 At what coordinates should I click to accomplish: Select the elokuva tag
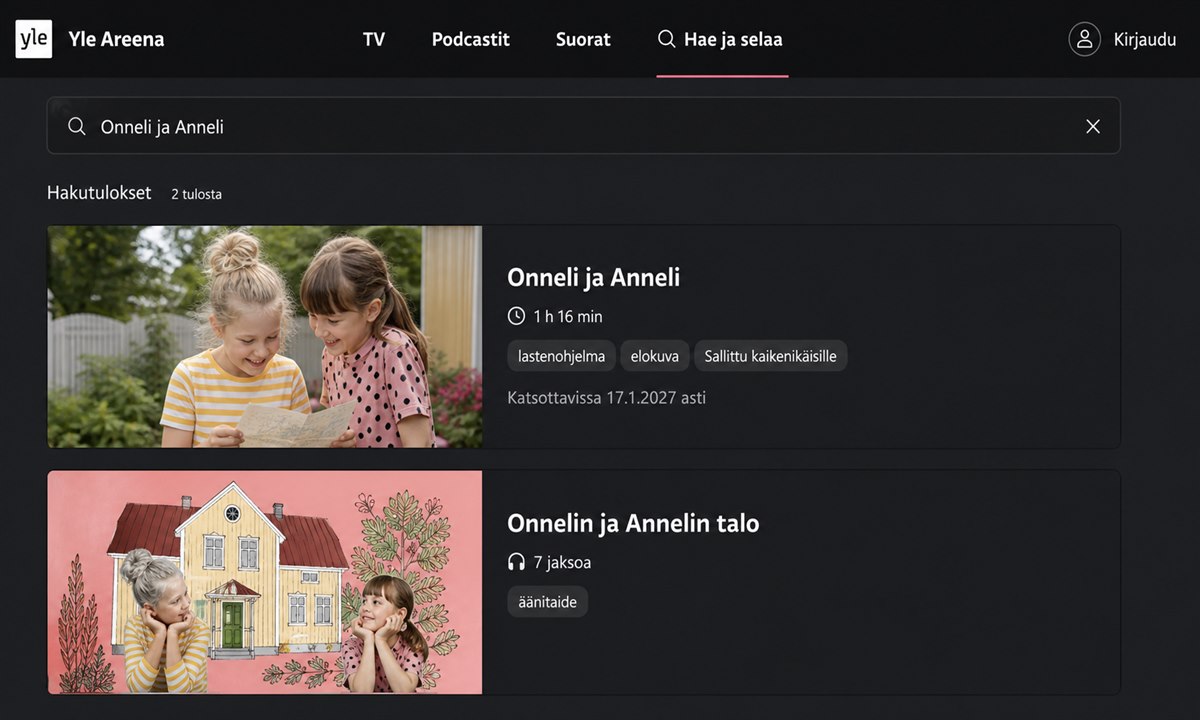click(655, 356)
